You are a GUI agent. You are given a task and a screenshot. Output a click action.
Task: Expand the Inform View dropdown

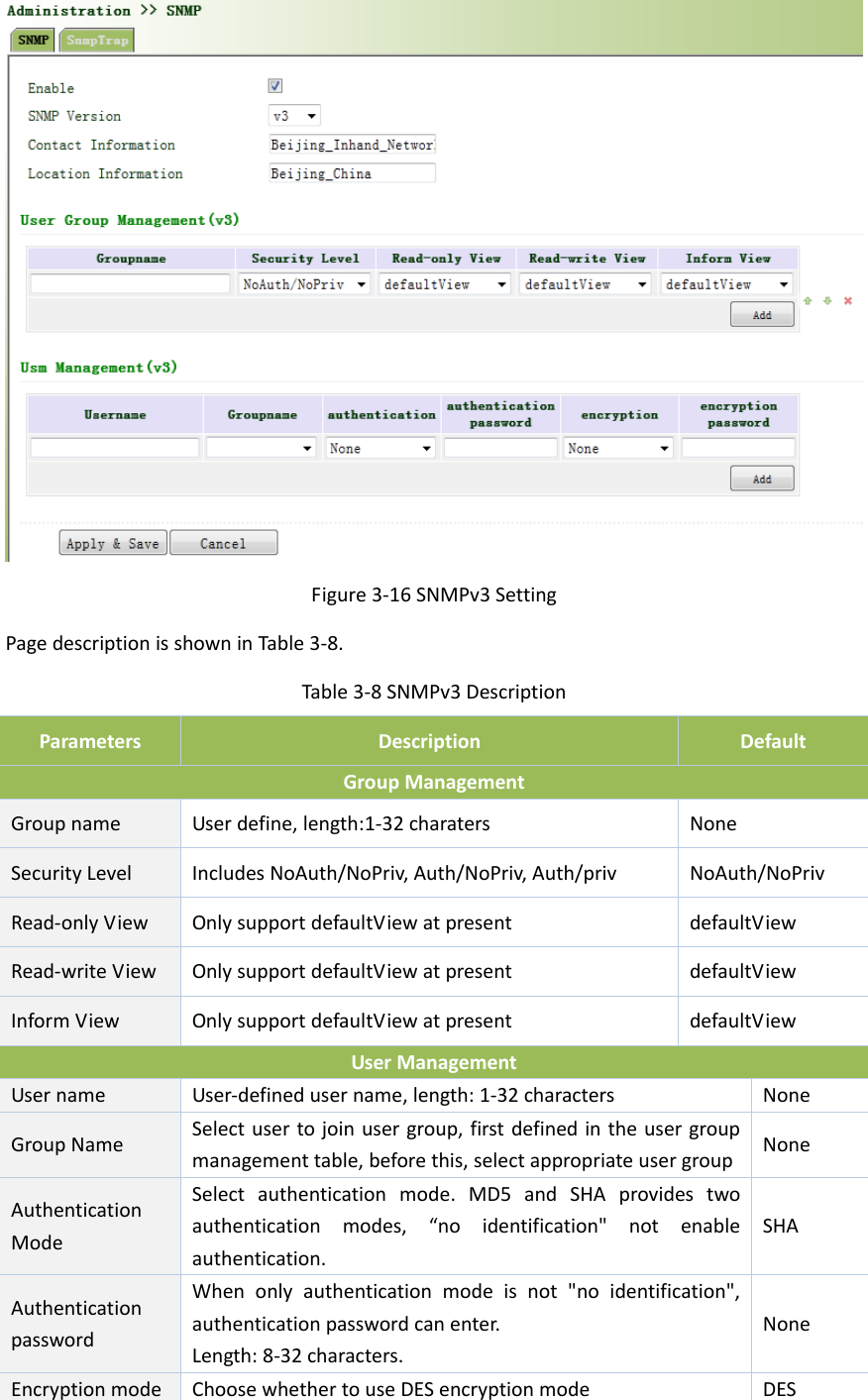point(727,284)
